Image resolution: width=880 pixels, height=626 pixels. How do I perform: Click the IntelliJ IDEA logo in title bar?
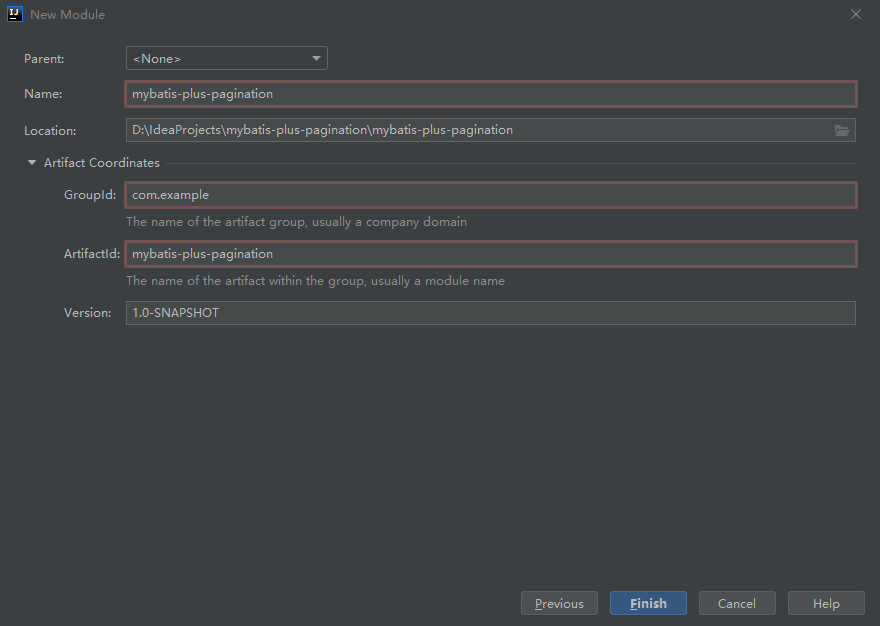[15, 14]
